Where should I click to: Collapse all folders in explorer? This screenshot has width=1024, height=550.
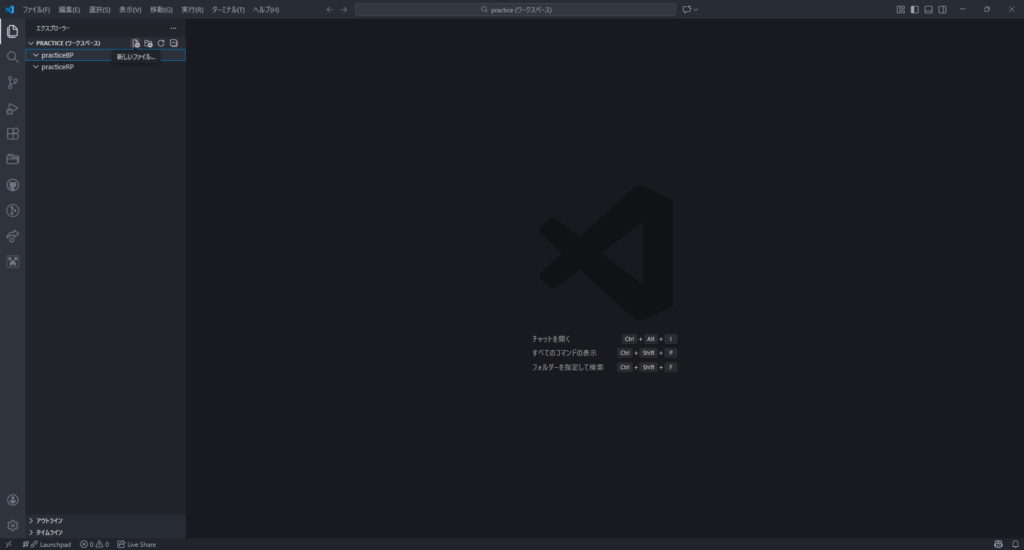pyautogui.click(x=173, y=43)
